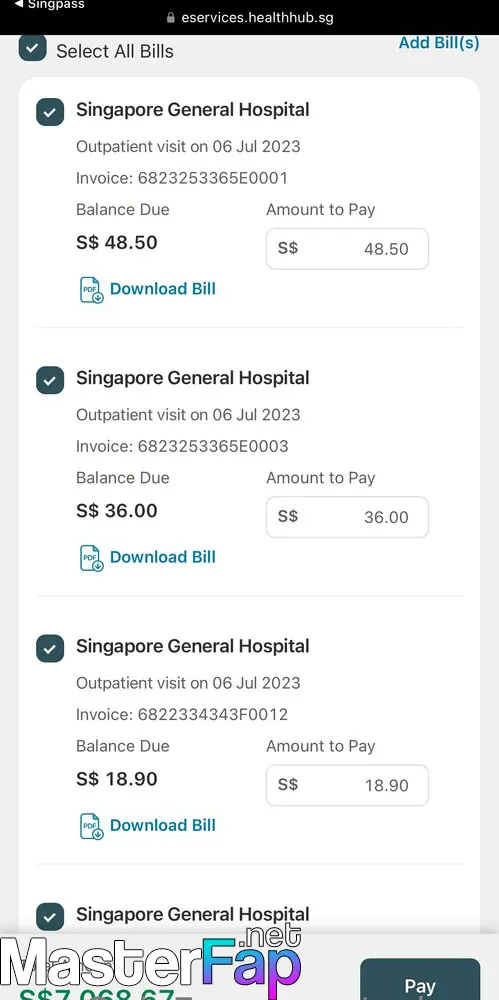This screenshot has width=499, height=1000.
Task: Edit Amount to Pay field showing 18.90
Action: tap(347, 785)
